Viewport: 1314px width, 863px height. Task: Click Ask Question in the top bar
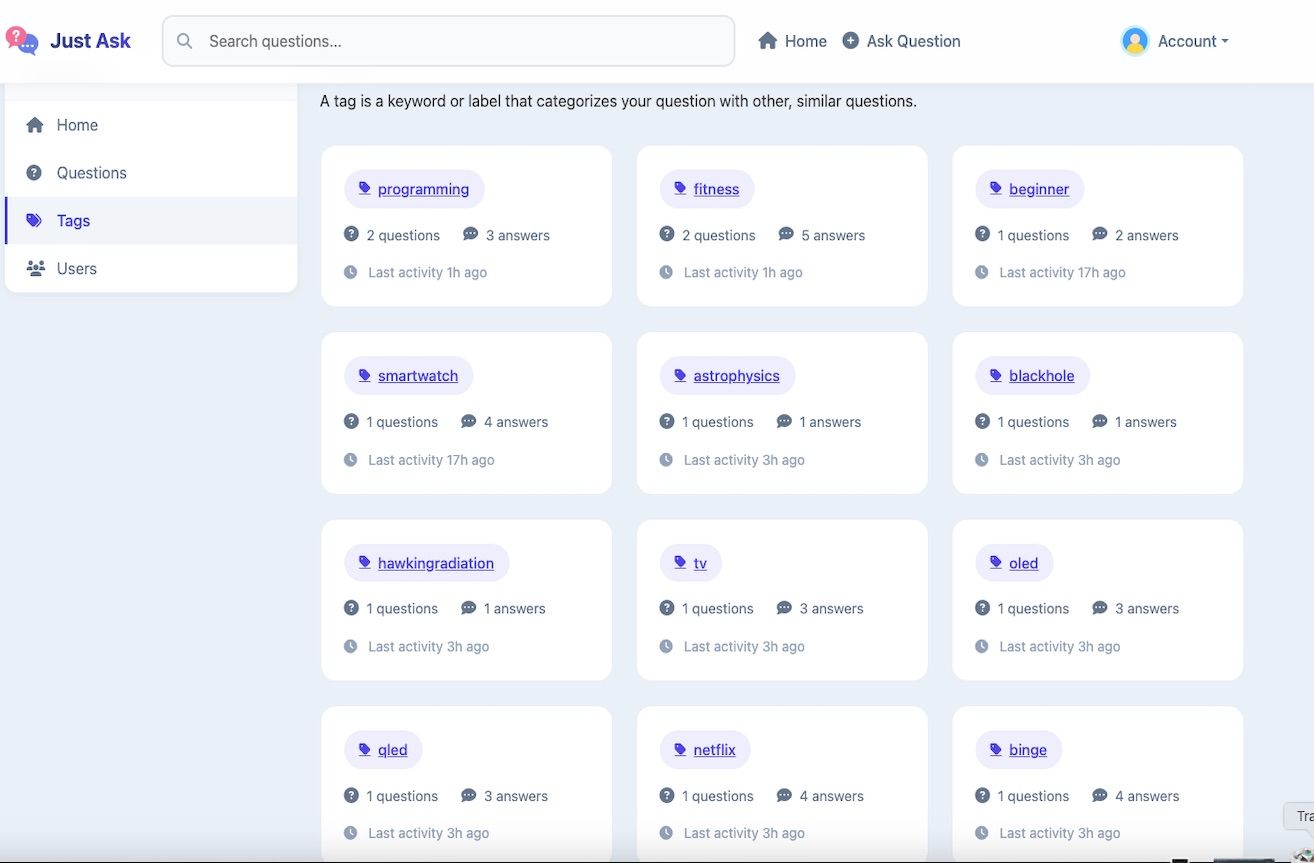point(913,41)
